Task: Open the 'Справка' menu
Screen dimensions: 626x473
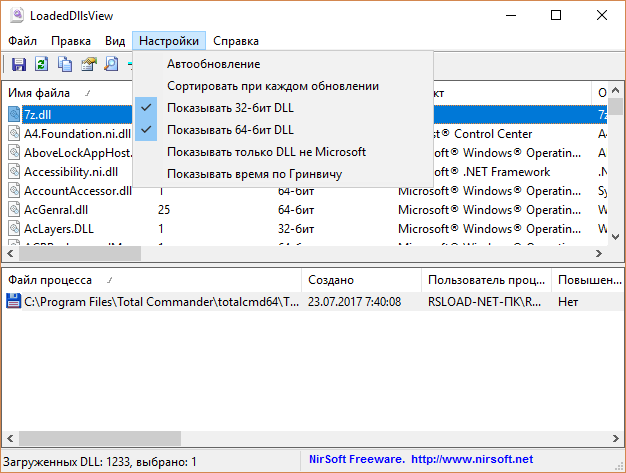Action: click(236, 41)
